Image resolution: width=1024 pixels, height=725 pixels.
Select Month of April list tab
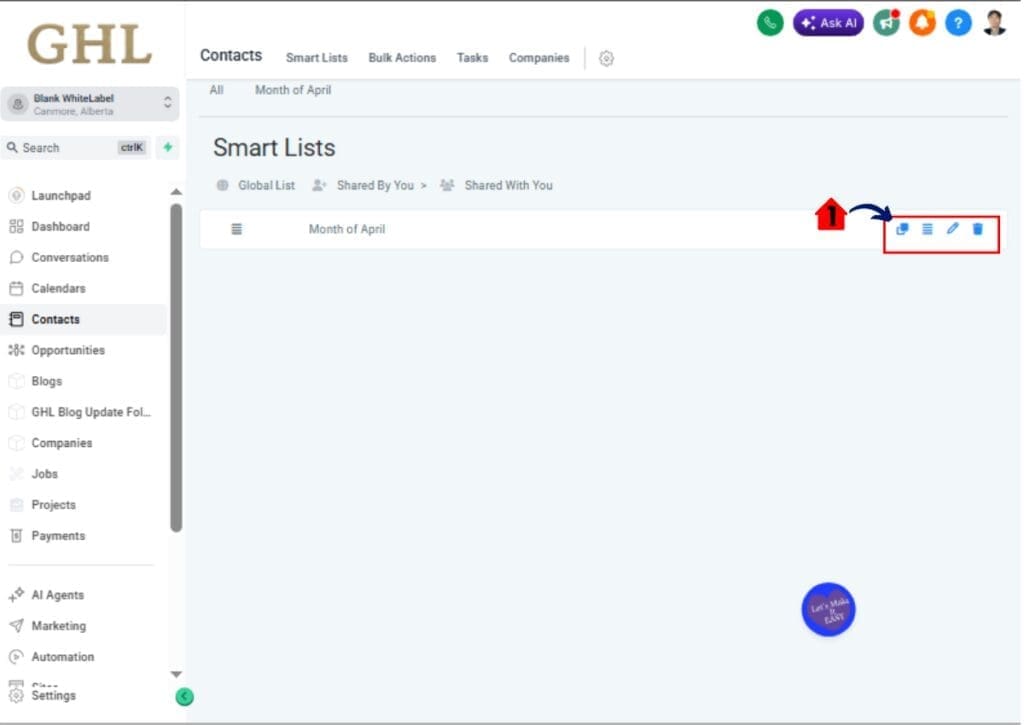pos(293,90)
